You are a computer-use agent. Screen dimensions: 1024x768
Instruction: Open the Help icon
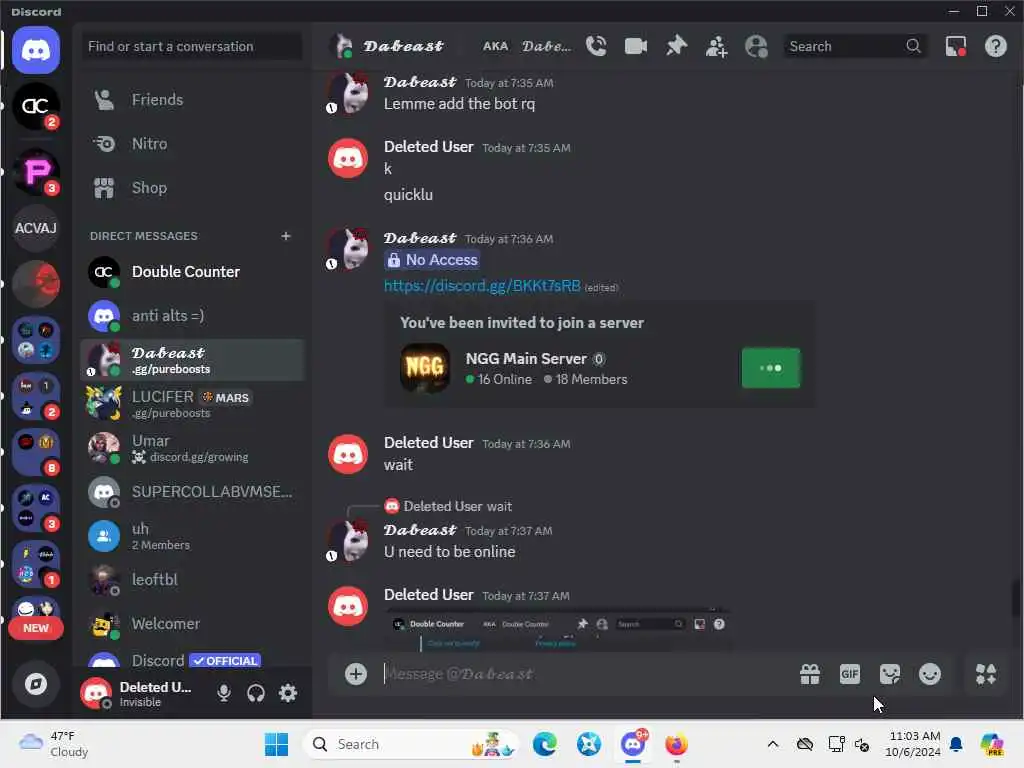click(996, 46)
